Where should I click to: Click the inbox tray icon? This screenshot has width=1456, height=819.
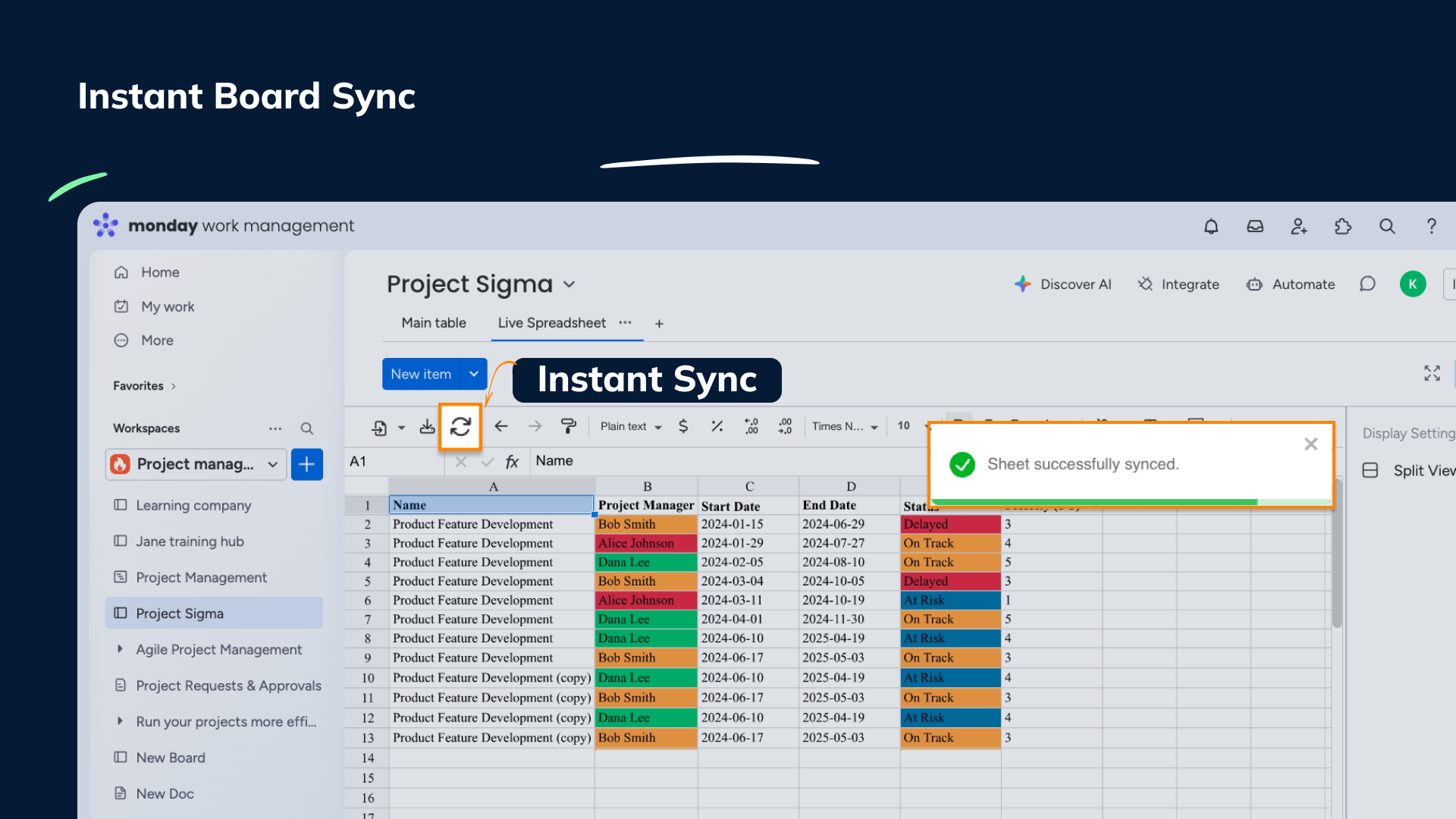coord(1255,226)
